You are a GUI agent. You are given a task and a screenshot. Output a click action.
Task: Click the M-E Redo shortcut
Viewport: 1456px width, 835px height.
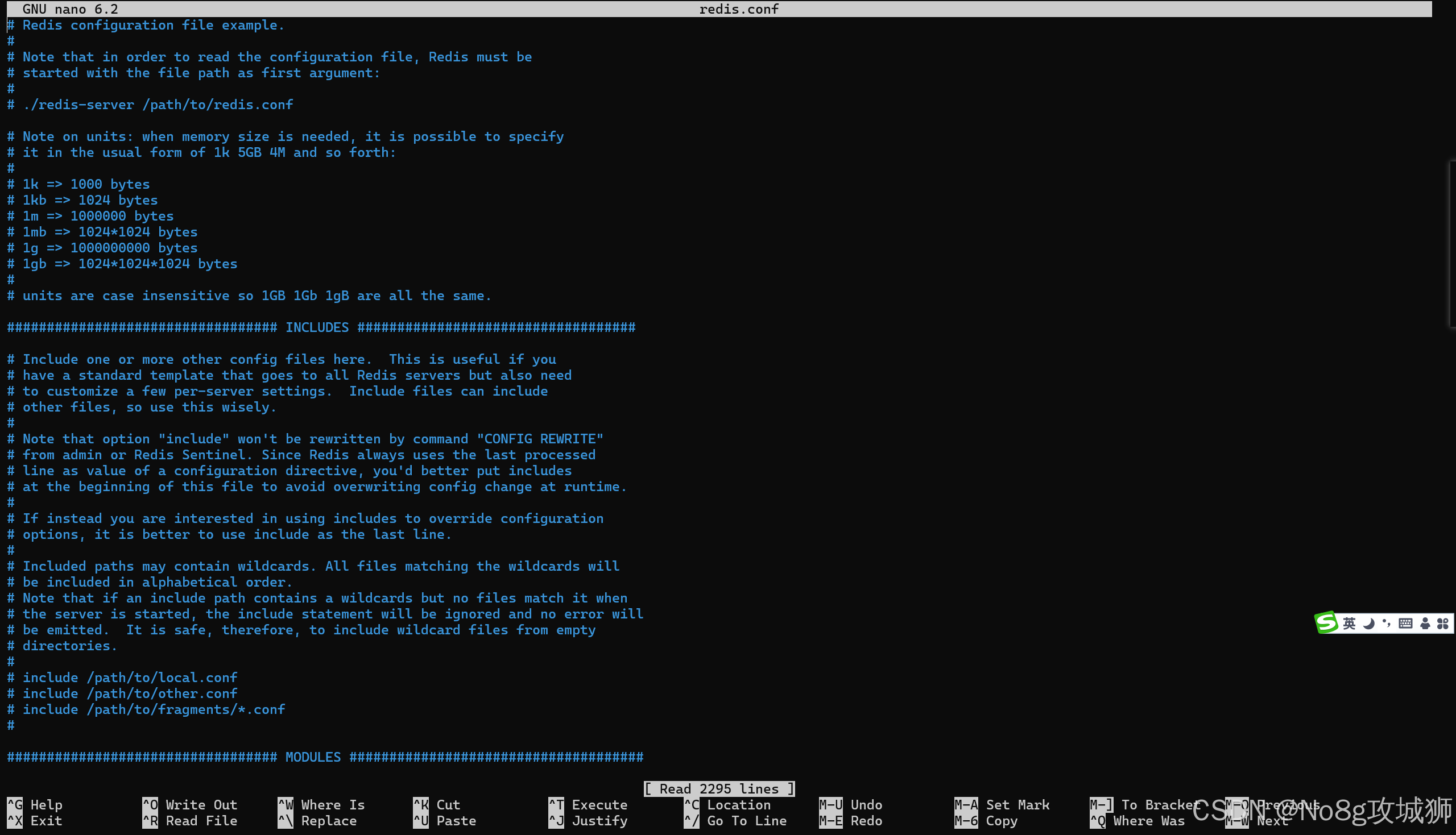tap(851, 821)
